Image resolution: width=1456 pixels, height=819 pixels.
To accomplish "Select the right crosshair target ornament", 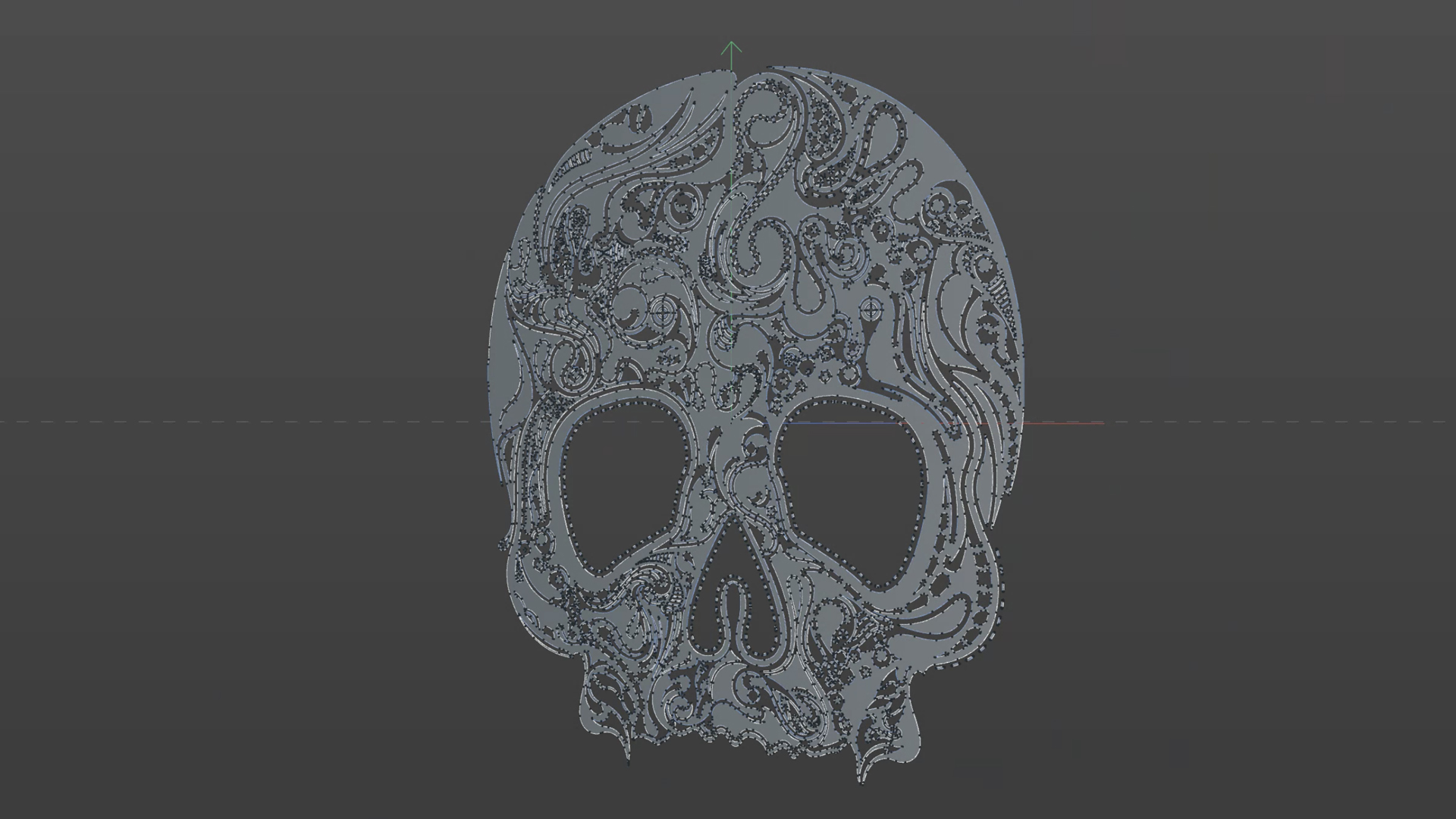I will click(x=872, y=309).
